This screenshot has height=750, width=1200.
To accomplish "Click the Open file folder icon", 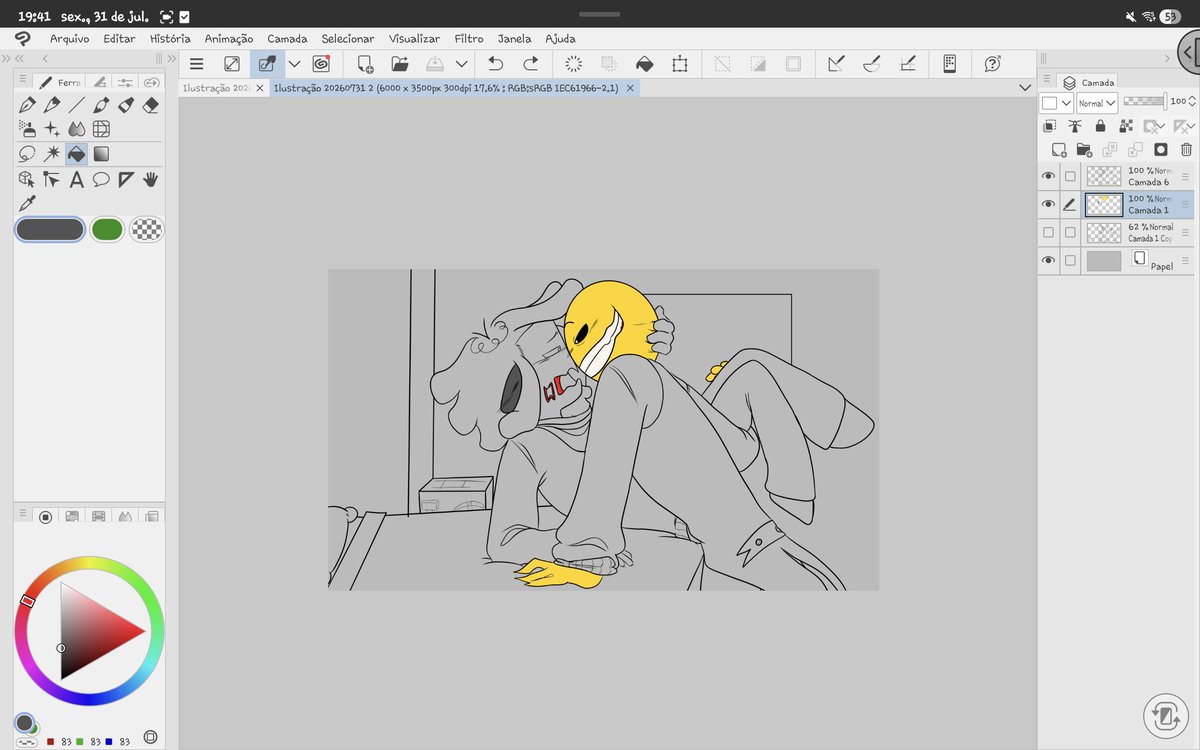I will [400, 64].
